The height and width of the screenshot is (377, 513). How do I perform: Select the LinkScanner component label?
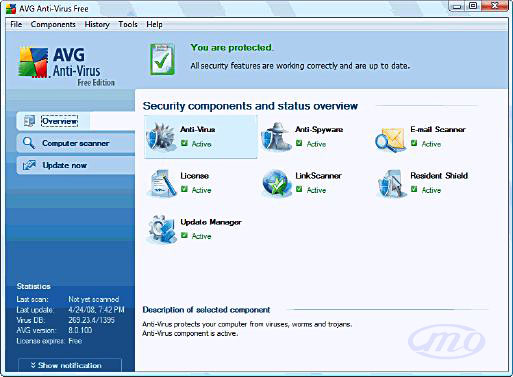coord(318,176)
